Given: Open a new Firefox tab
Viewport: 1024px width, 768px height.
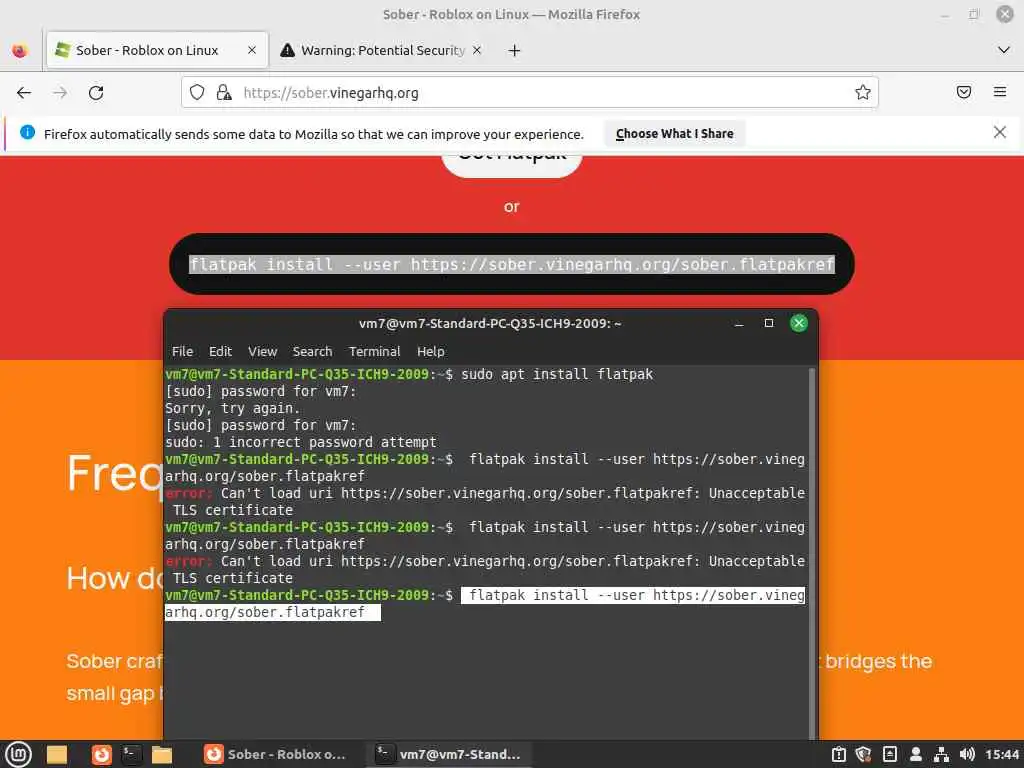Looking at the screenshot, I should [515, 50].
